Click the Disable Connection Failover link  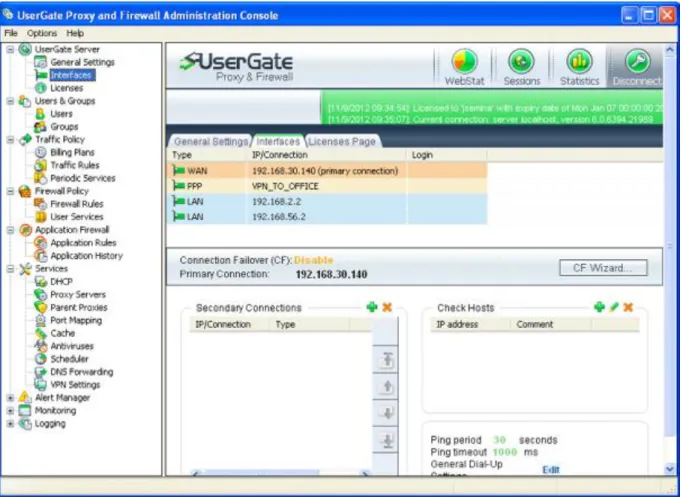pyautogui.click(x=313, y=260)
